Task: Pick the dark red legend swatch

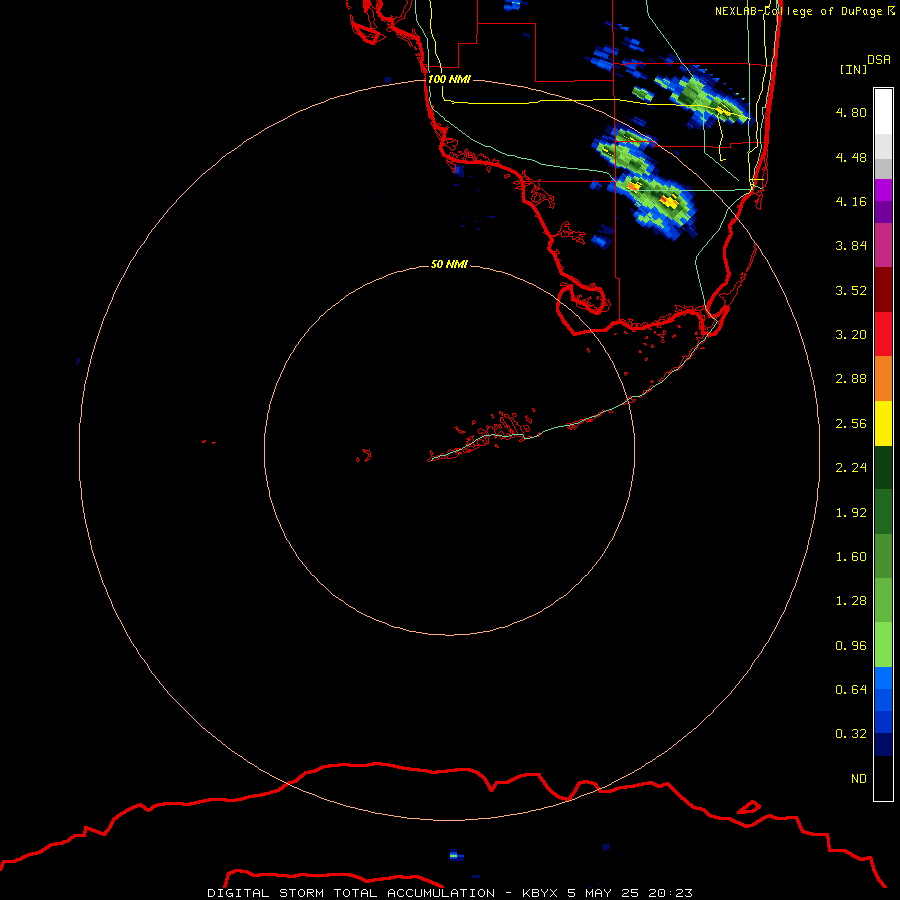Action: coord(883,290)
